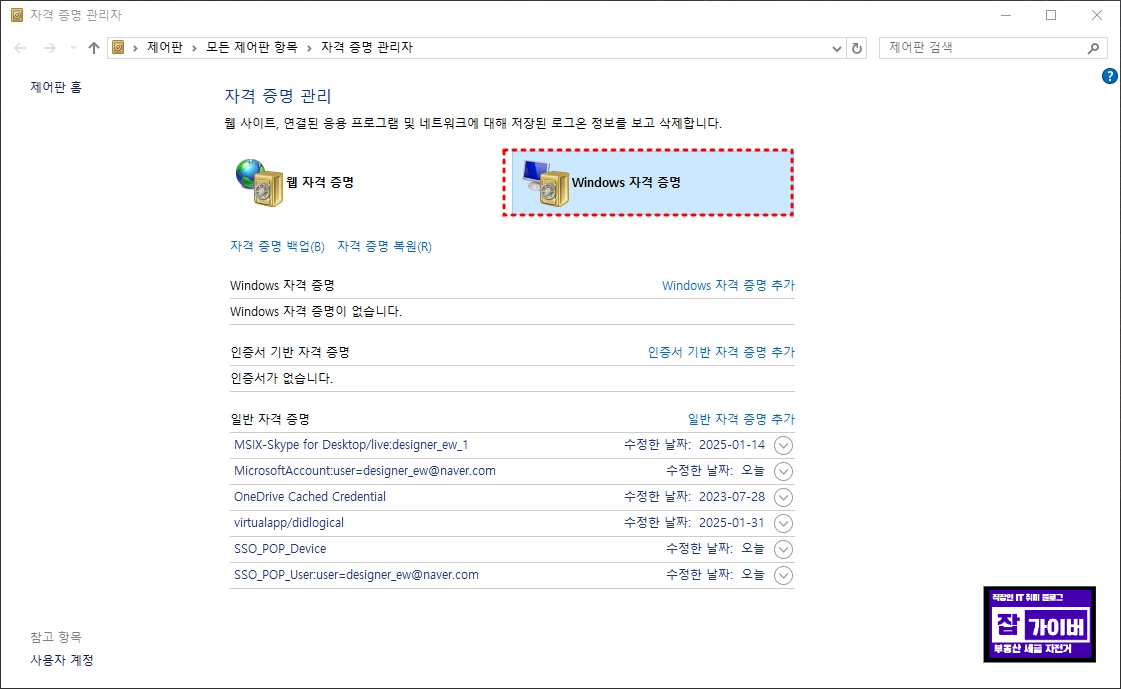Open the recent locations dropdown arrow

point(73,48)
